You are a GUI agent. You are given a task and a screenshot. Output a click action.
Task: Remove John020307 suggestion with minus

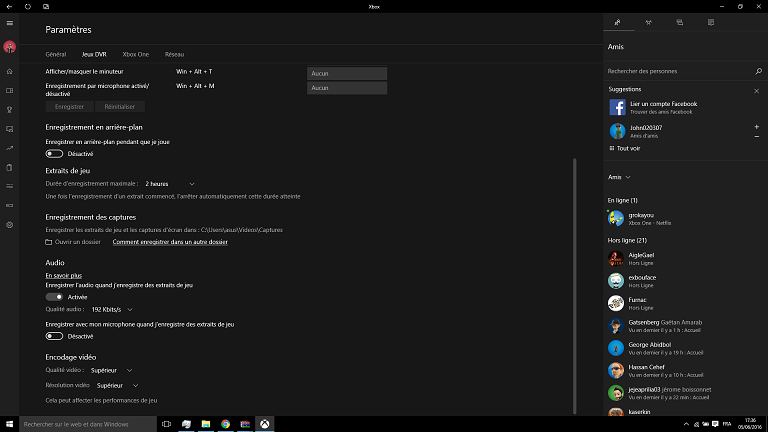point(757,136)
